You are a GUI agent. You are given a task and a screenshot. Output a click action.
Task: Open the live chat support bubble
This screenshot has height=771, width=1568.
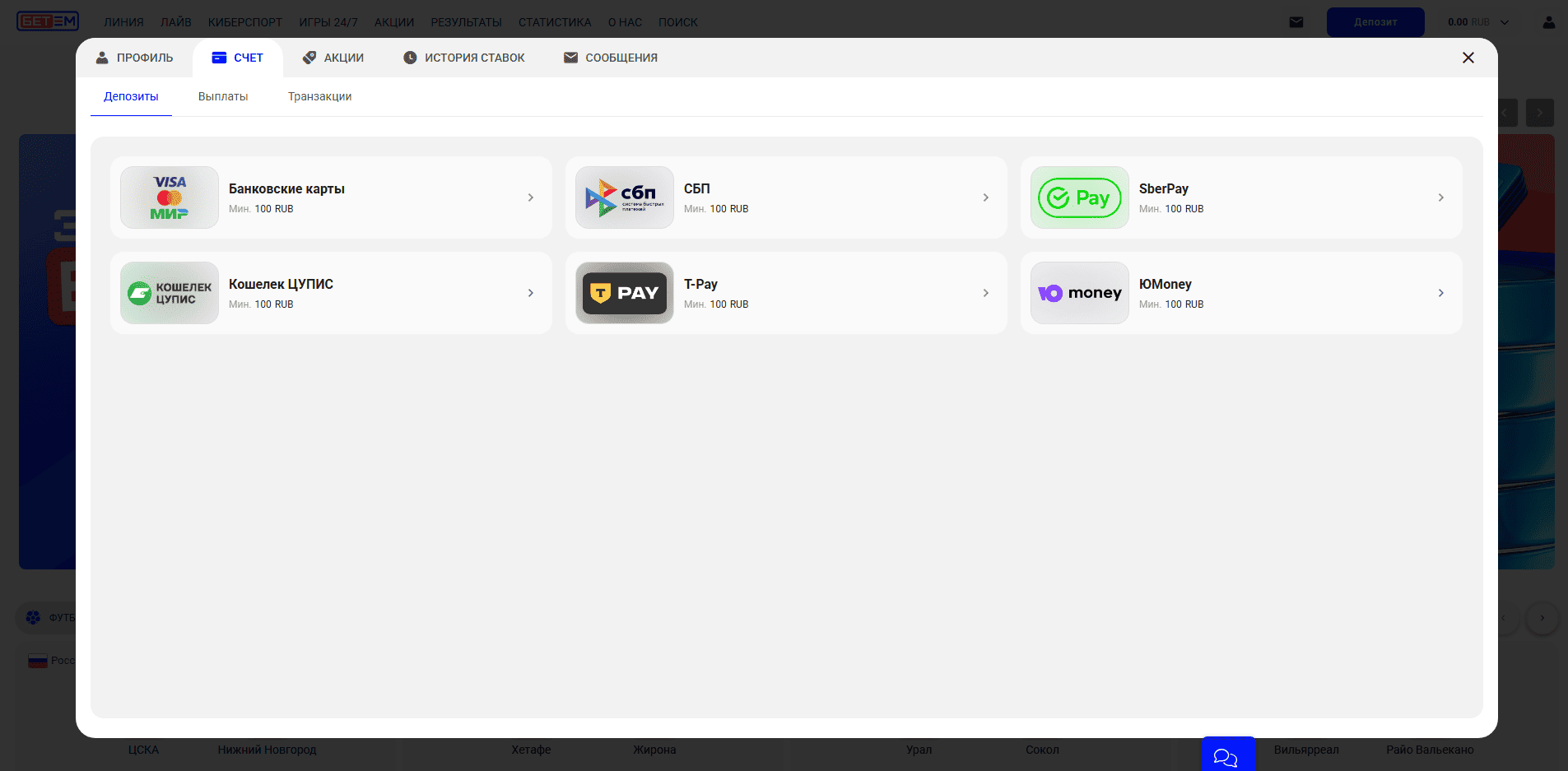(1227, 755)
